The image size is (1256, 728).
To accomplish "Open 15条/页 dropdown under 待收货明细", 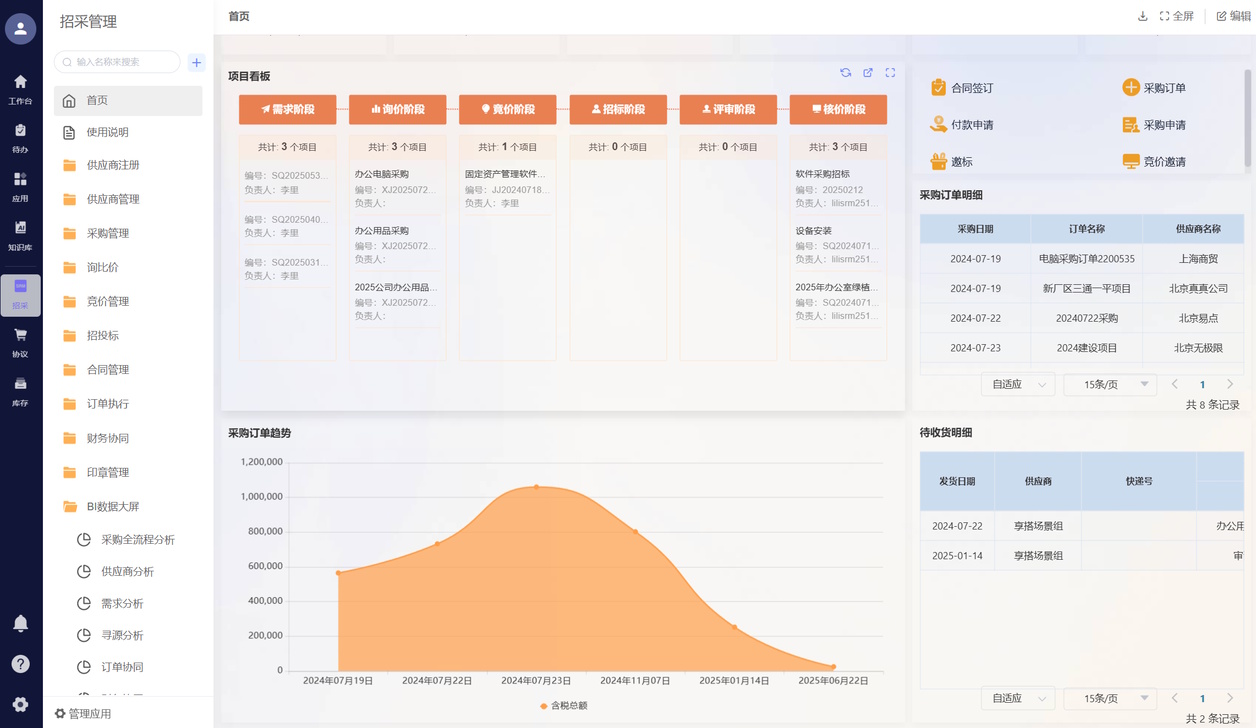I will point(1110,698).
